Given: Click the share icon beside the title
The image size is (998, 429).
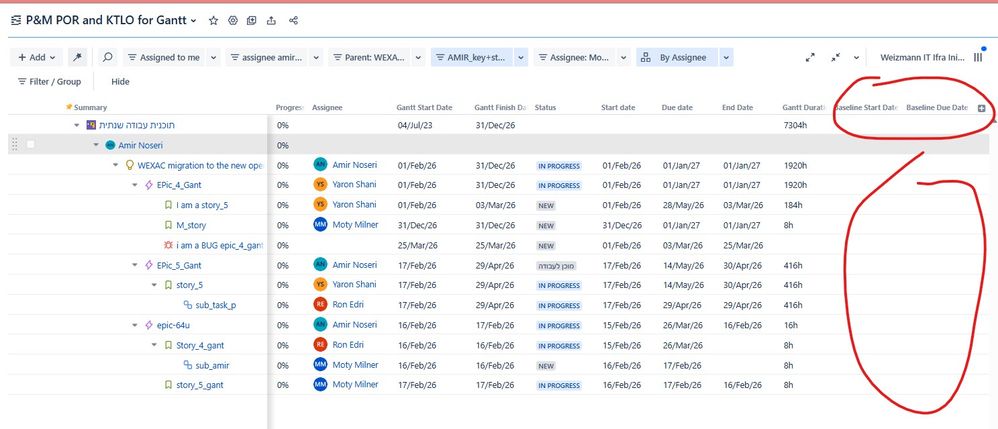Looking at the screenshot, I should 293,20.
